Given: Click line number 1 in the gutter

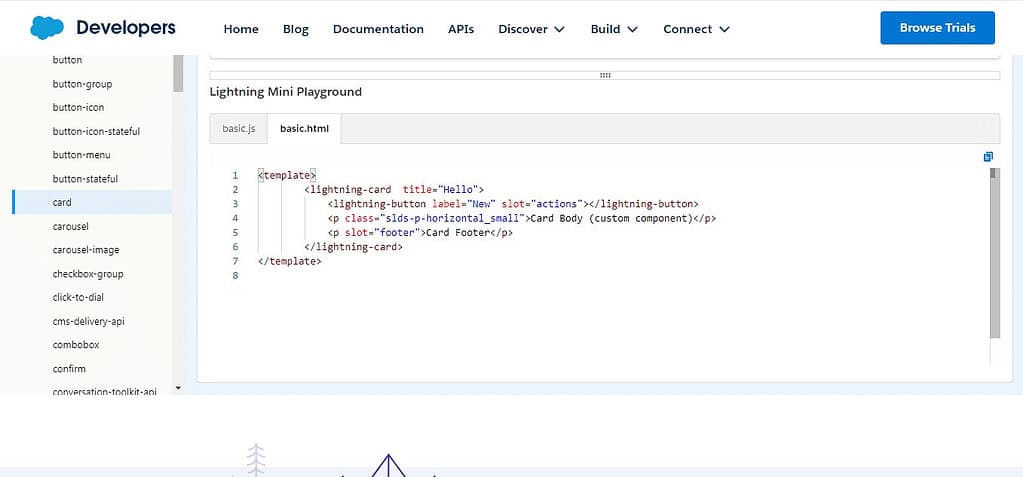Looking at the screenshot, I should 235,176.
